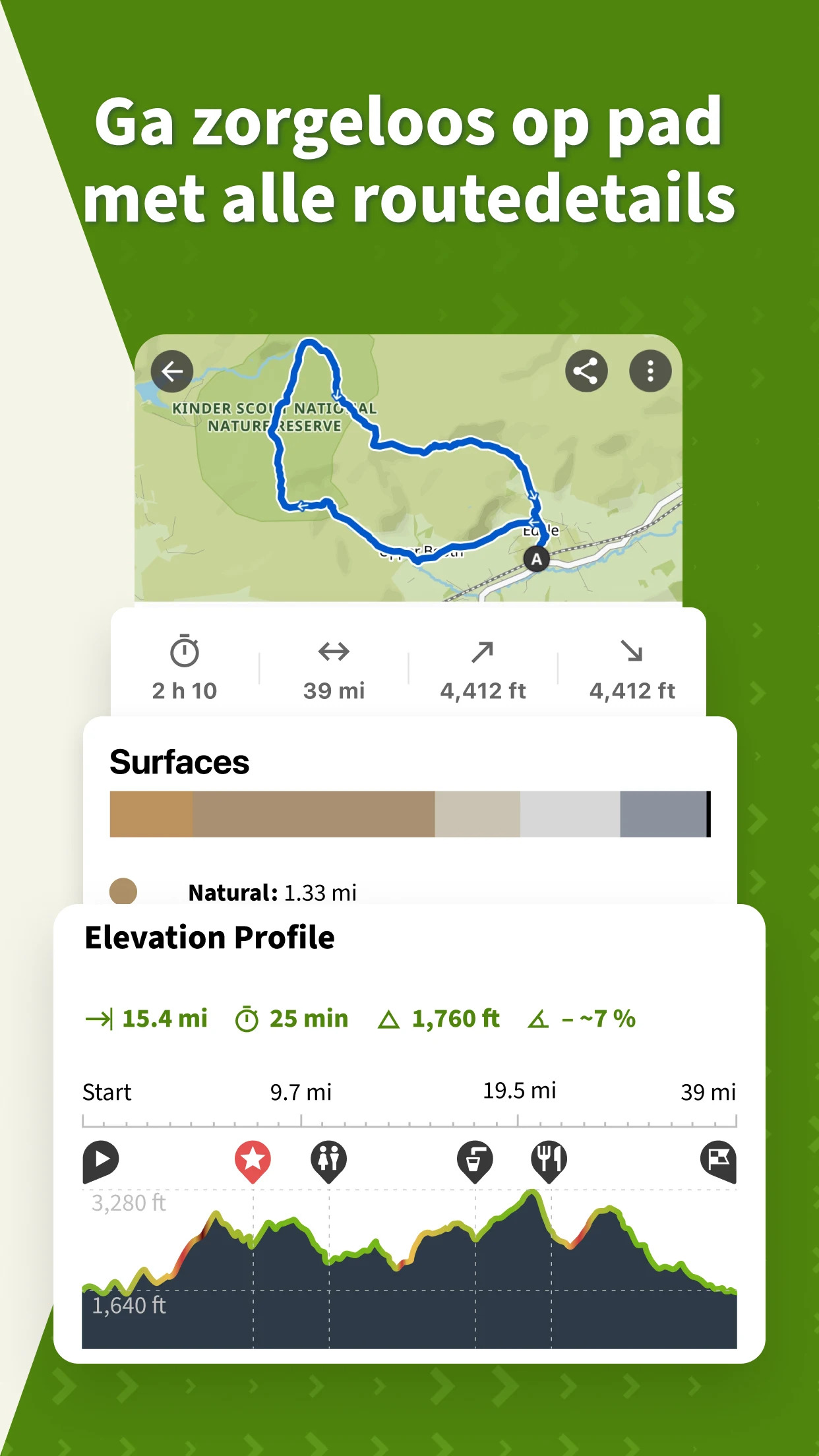Select the blue-gray surface bar segment
Image resolution: width=819 pixels, height=1456 pixels.
(x=663, y=814)
